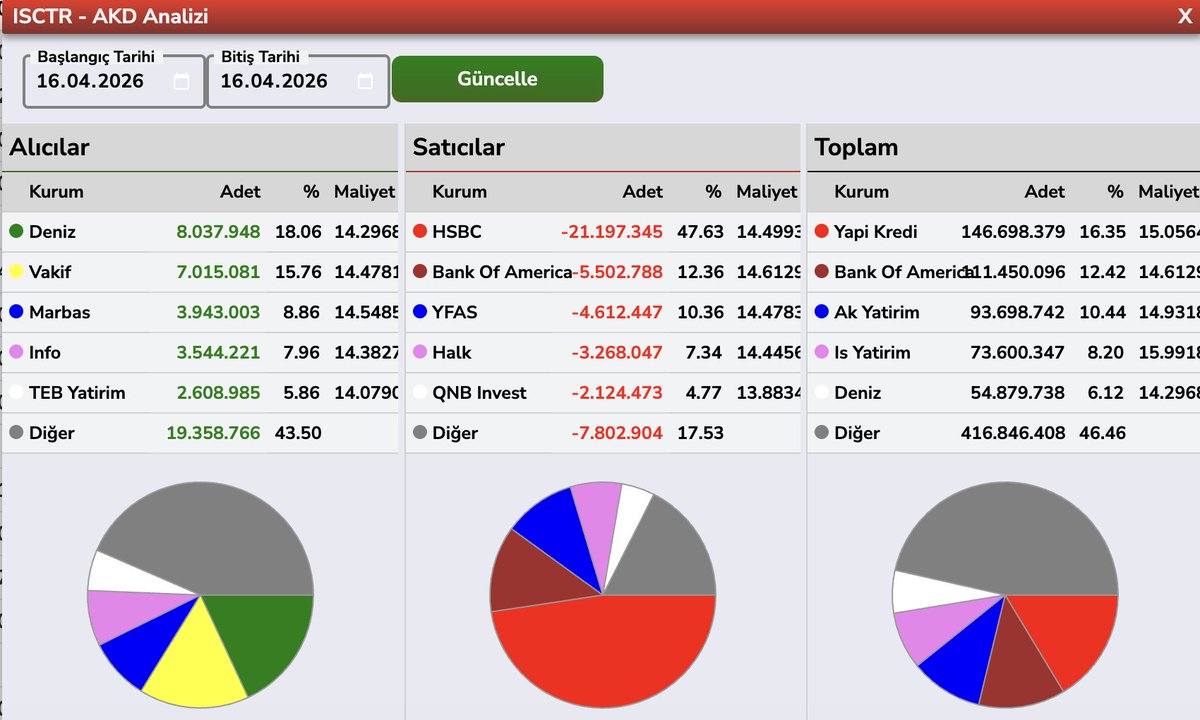1200x720 pixels.
Task: Click Maliyet column header in Satıcılar table
Action: point(767,191)
